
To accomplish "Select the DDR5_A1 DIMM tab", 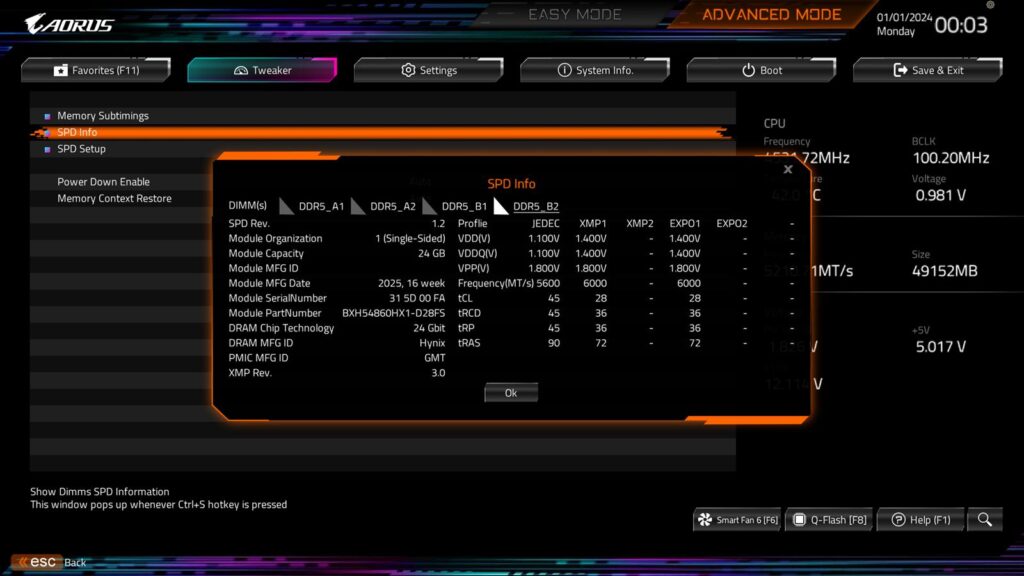I will 321,206.
